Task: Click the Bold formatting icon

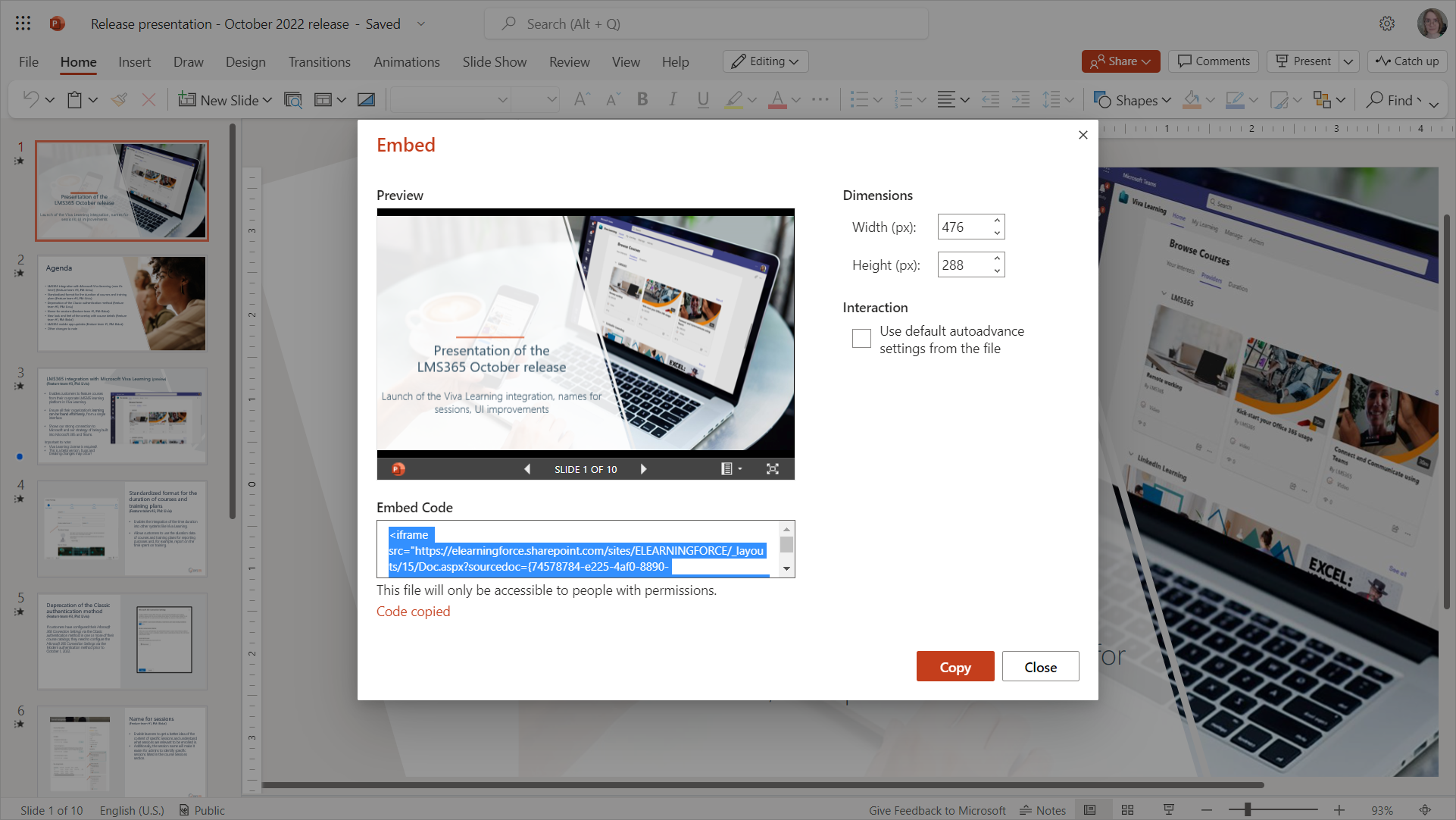Action: tap(642, 99)
